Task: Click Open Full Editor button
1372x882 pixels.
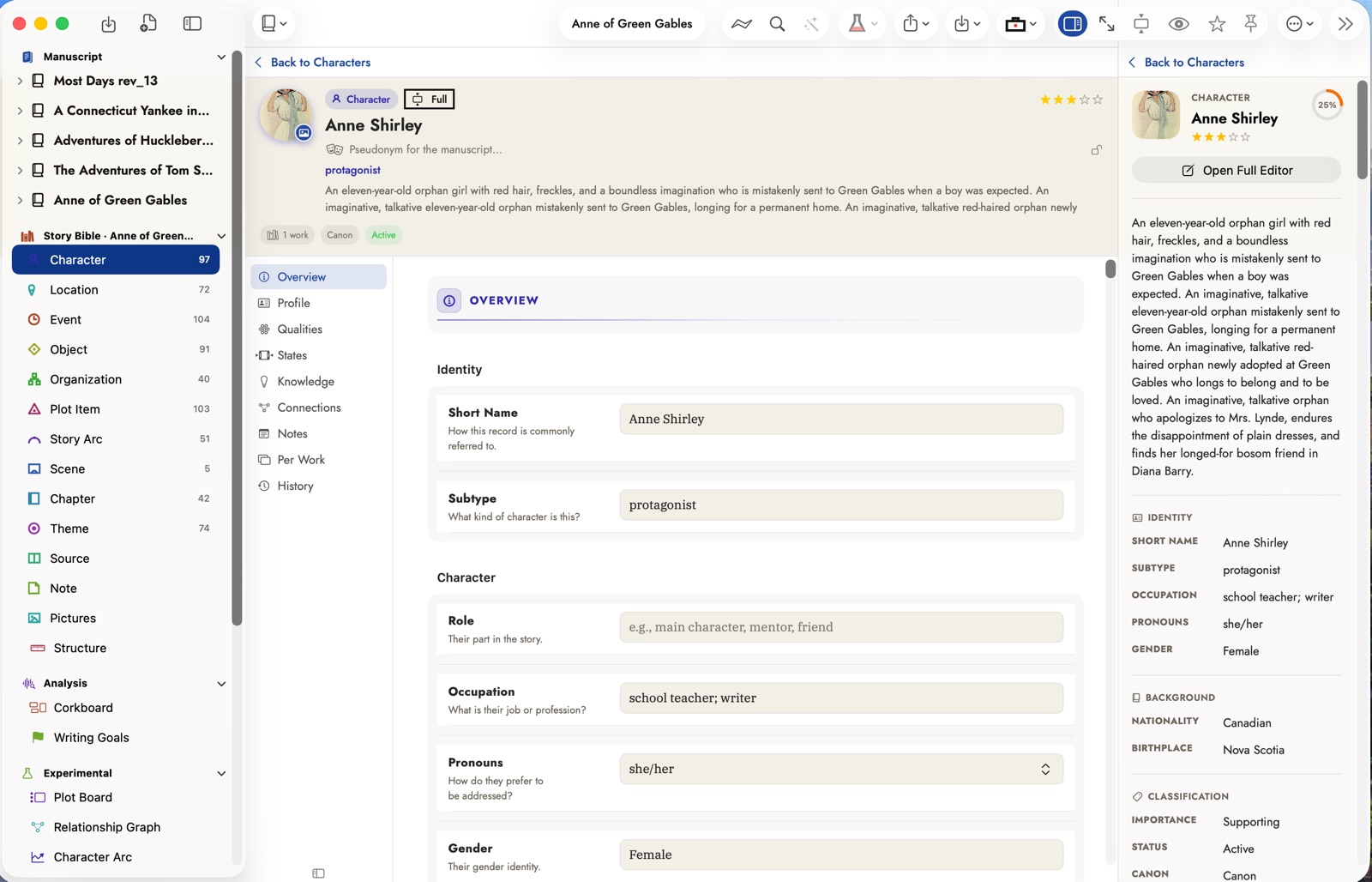Action: tap(1236, 171)
